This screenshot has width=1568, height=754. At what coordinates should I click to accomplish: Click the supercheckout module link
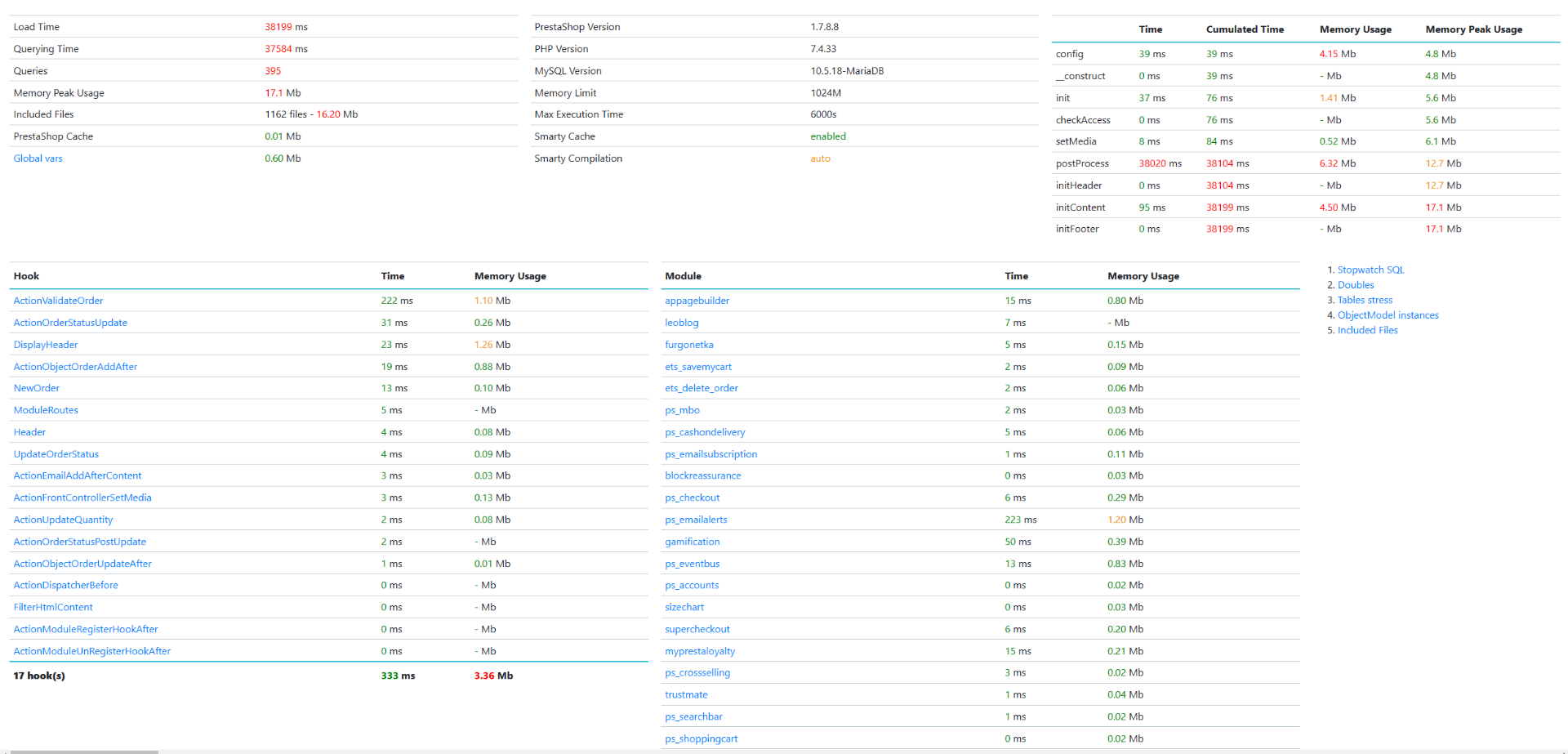pyautogui.click(x=697, y=629)
